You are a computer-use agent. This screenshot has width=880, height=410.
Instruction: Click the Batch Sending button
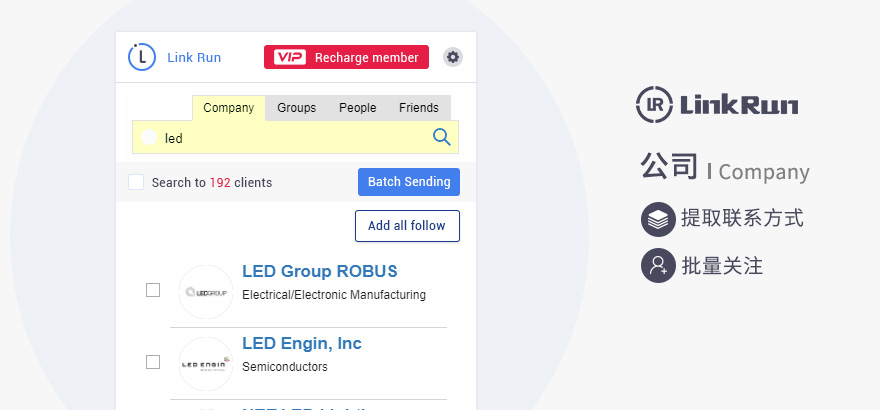point(409,182)
